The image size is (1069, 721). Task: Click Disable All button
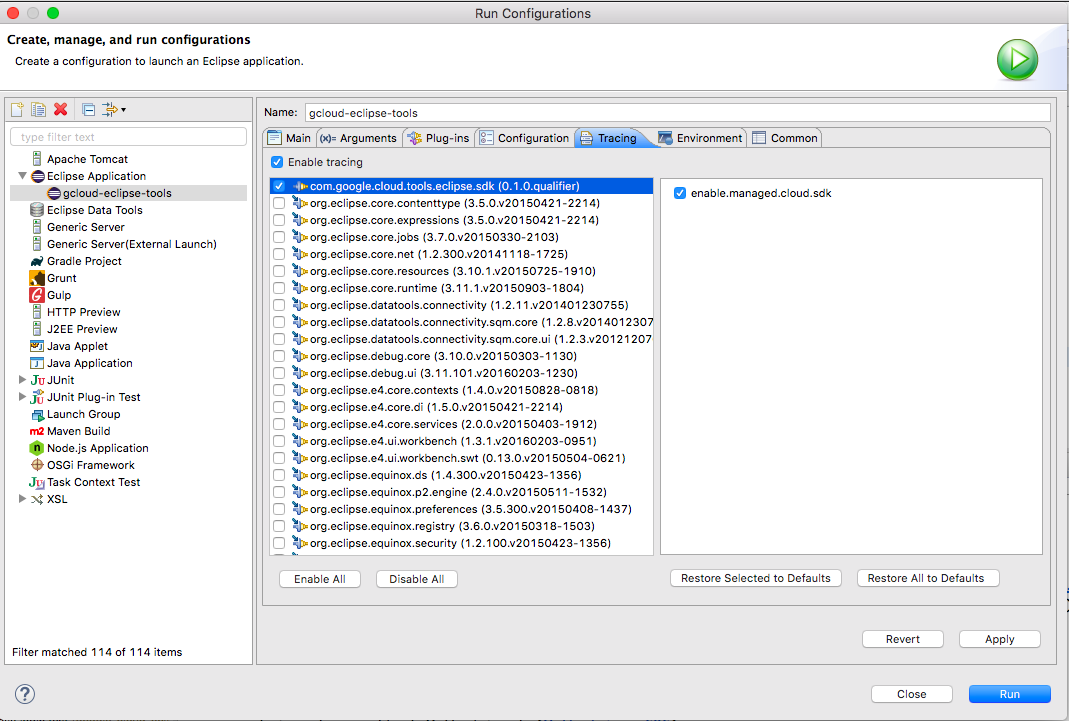click(x=417, y=579)
